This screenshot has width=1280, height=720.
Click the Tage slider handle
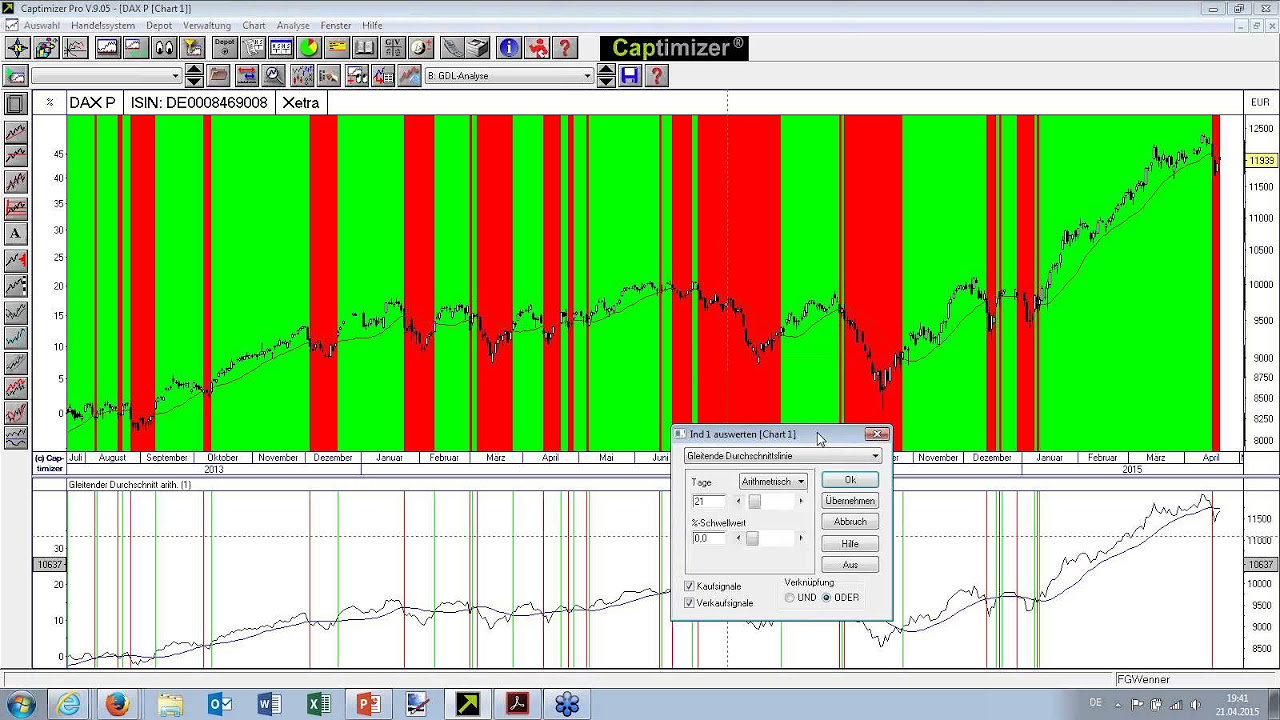[x=755, y=501]
